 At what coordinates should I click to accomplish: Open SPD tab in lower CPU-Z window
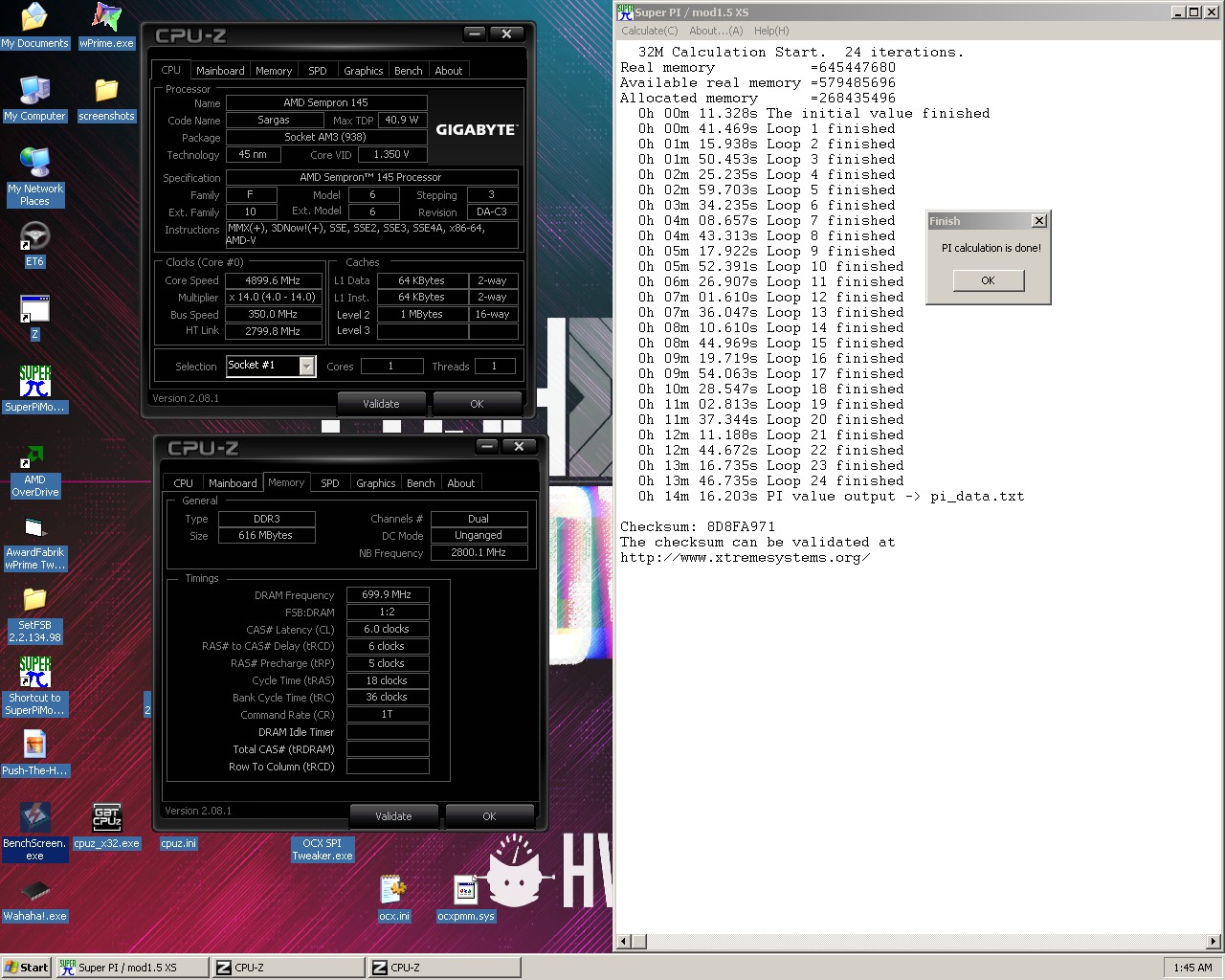tap(330, 483)
